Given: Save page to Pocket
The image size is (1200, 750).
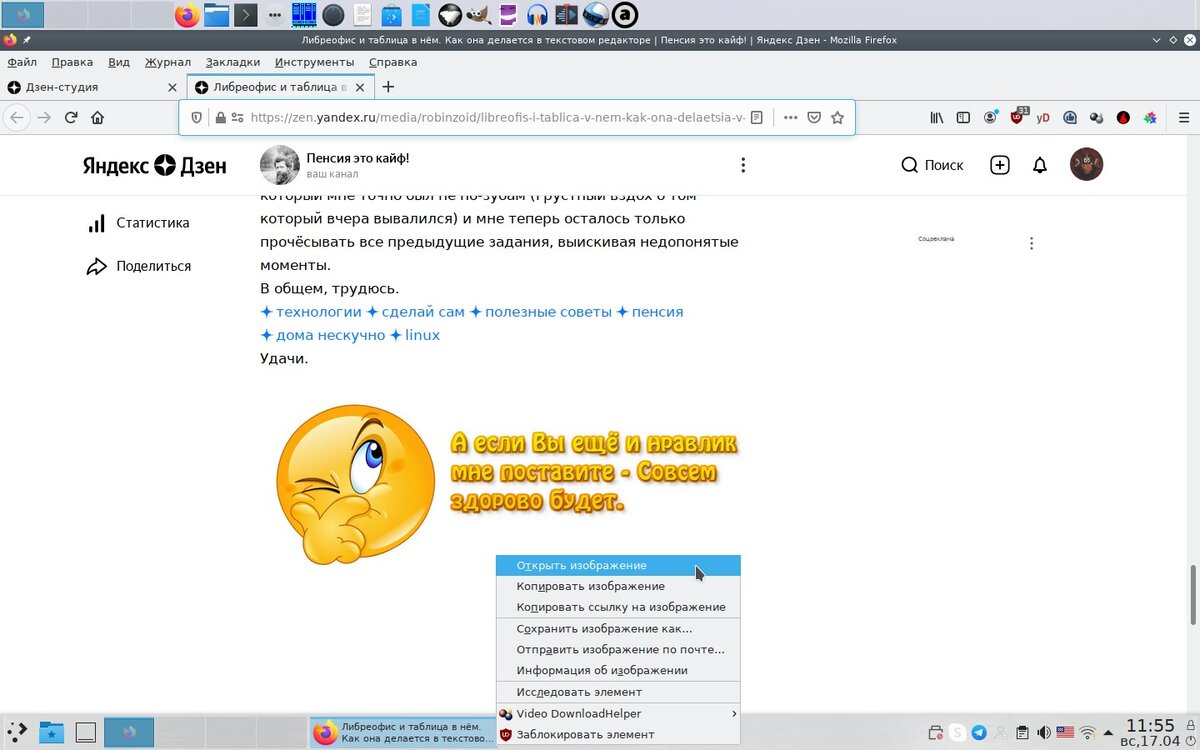Looking at the screenshot, I should pos(814,117).
